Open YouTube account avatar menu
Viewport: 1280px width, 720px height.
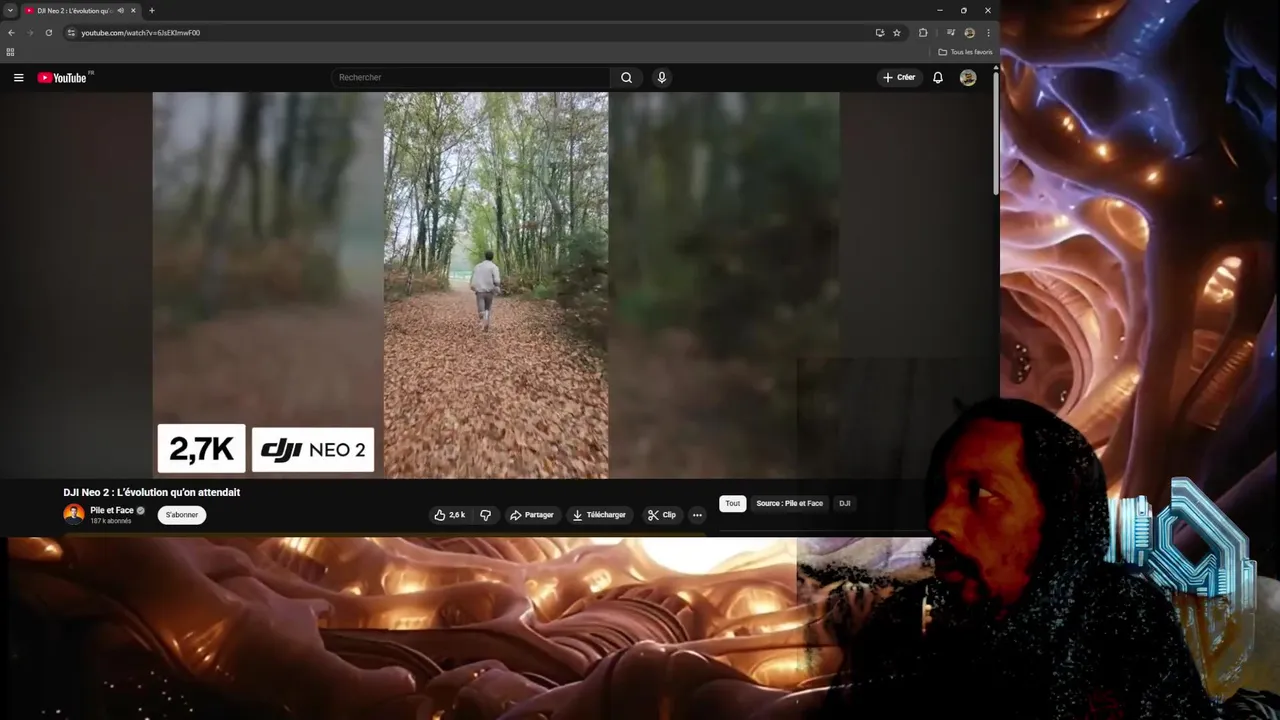pyautogui.click(x=968, y=78)
